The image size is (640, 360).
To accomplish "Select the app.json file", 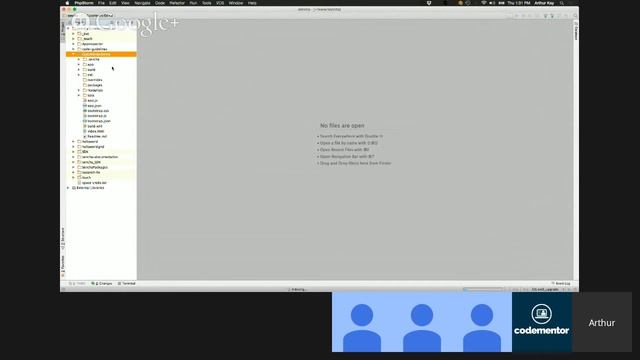I will 94,106.
